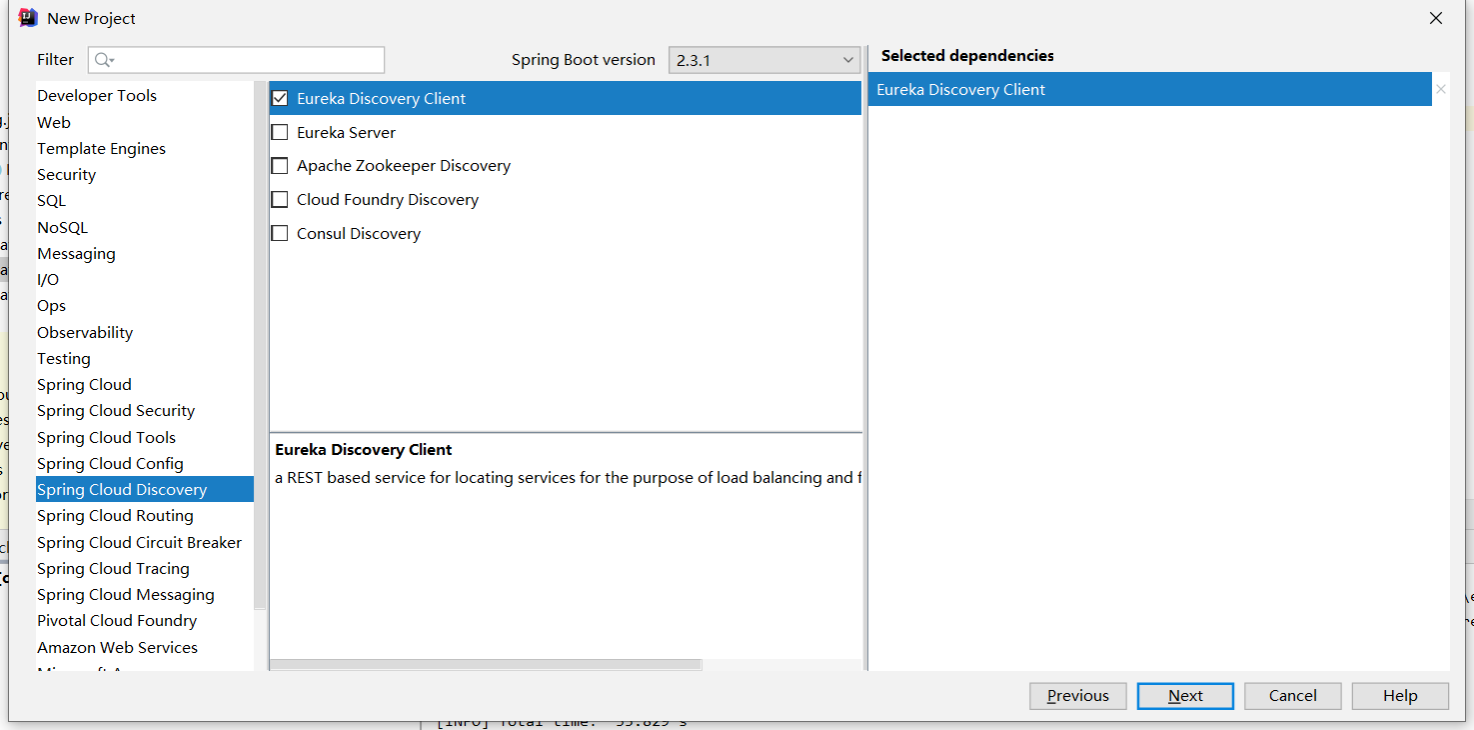Choose the Spring Cloud Config category

[x=145, y=463]
